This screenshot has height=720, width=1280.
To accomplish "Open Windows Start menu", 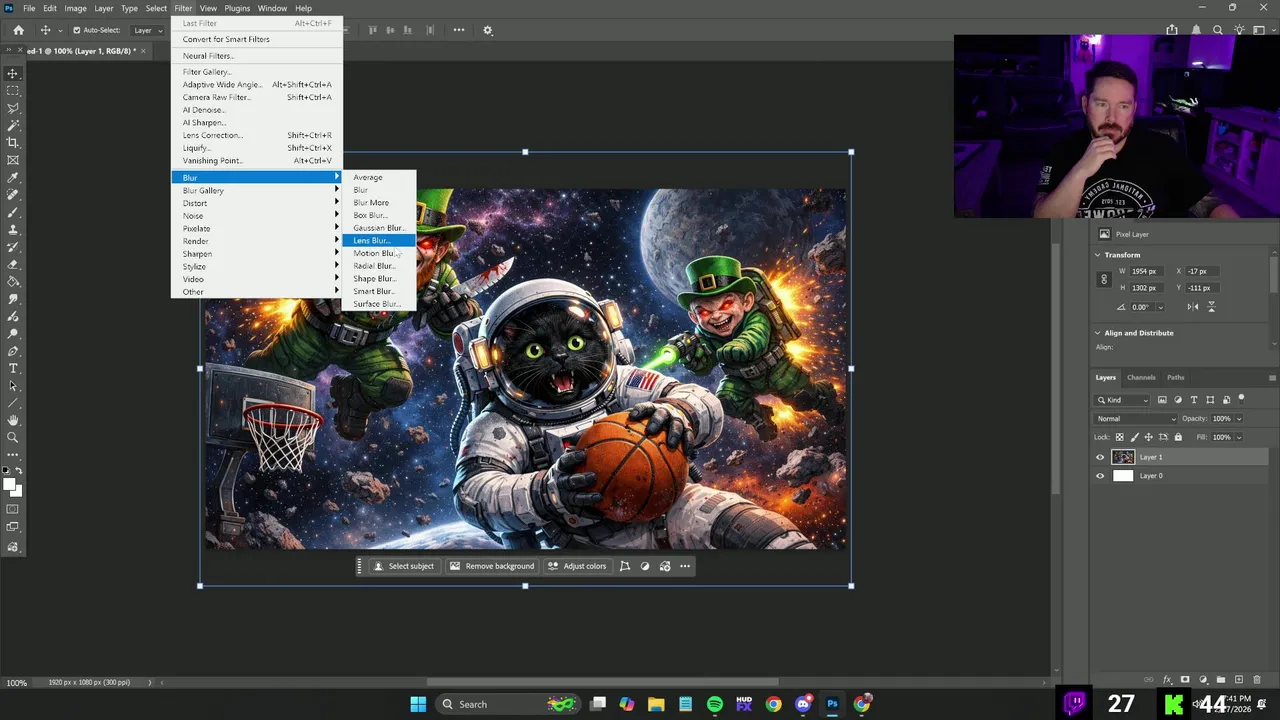I will (418, 704).
